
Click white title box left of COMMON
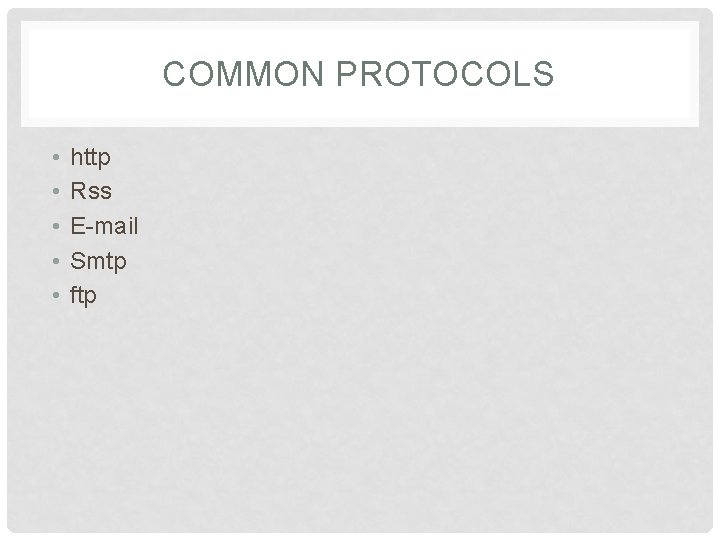pos(92,73)
